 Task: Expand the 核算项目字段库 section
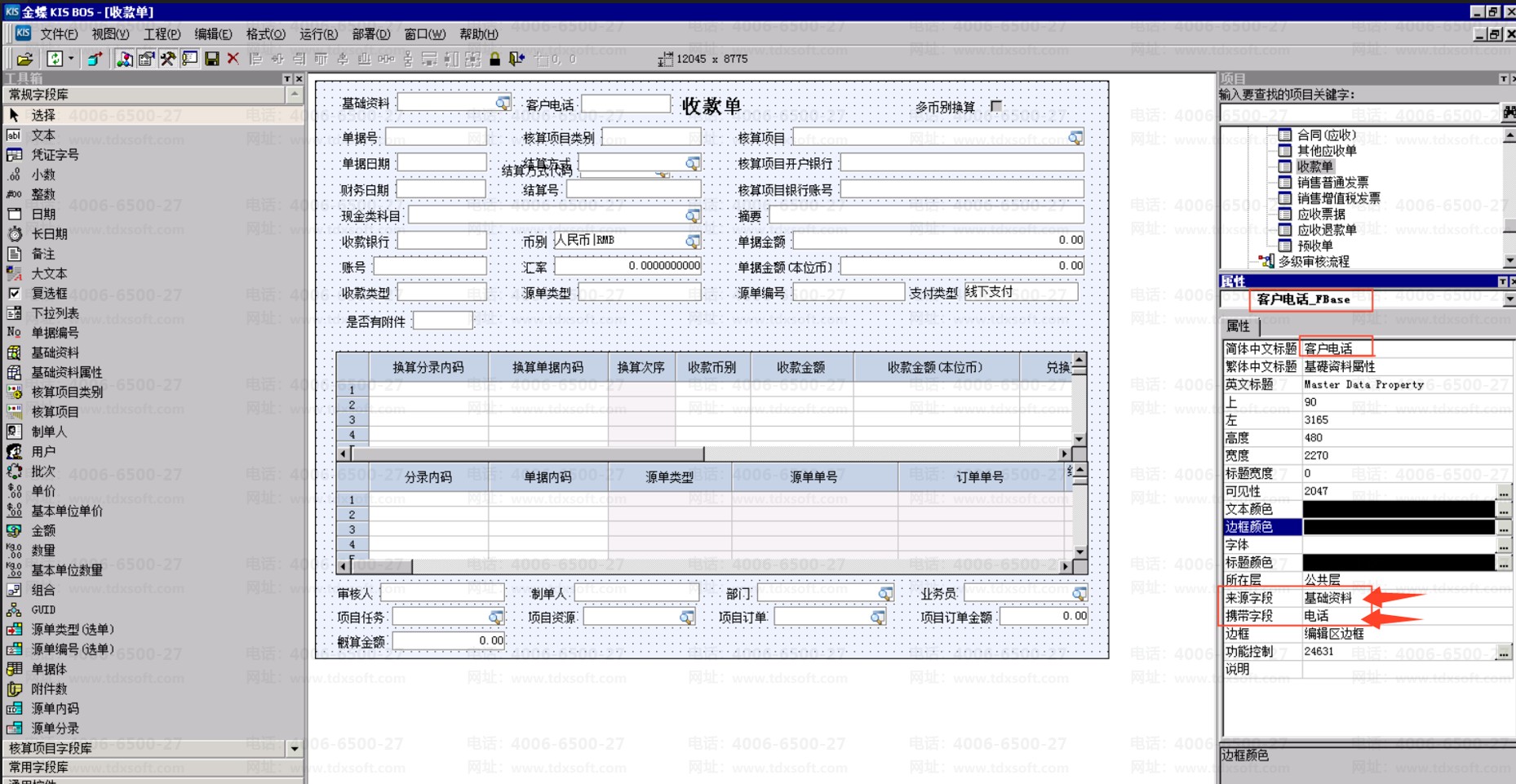tap(294, 748)
